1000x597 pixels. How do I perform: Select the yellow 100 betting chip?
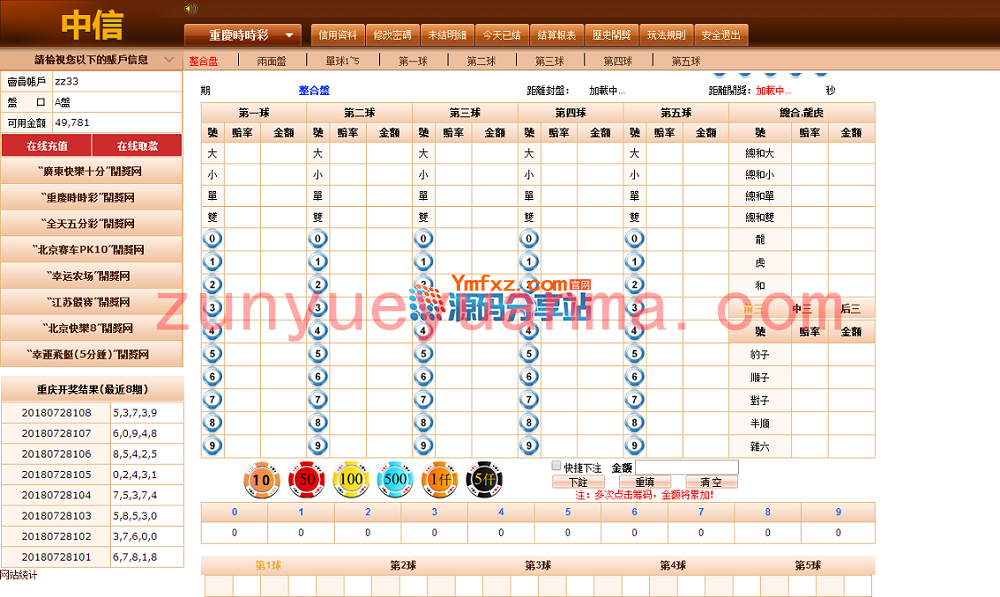[351, 479]
